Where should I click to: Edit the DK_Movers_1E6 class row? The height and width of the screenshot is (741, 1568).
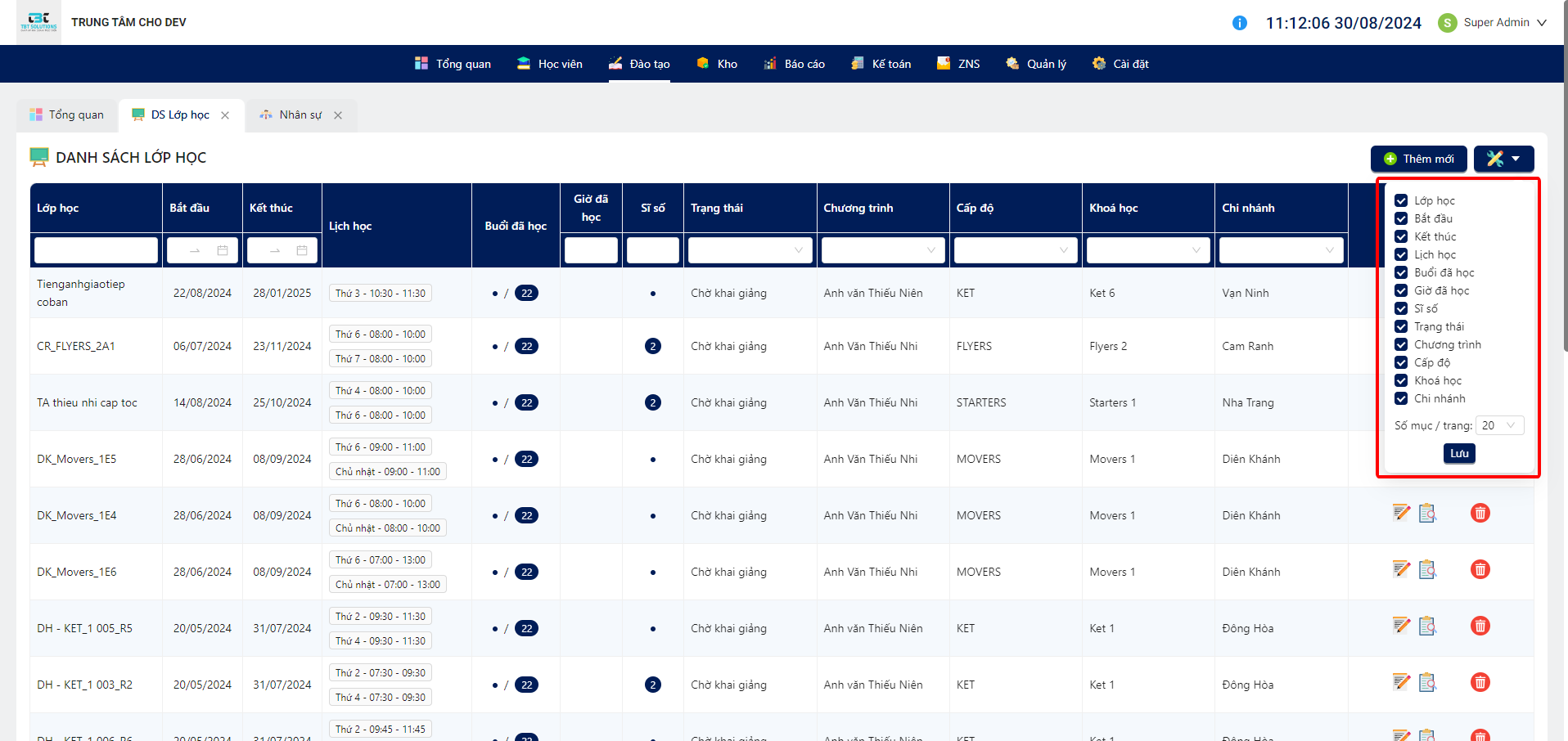1402,569
